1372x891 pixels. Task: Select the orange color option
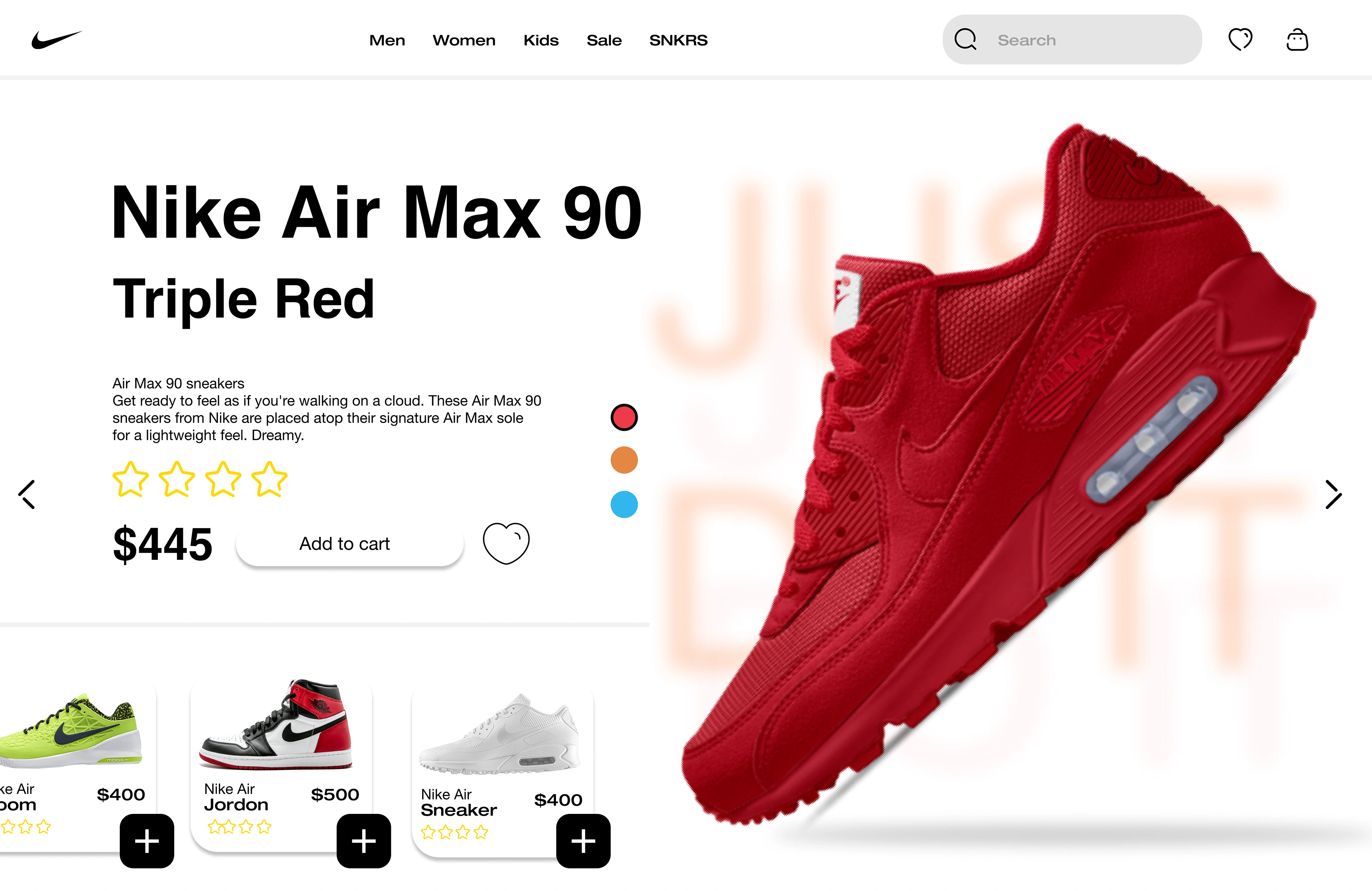(x=624, y=460)
